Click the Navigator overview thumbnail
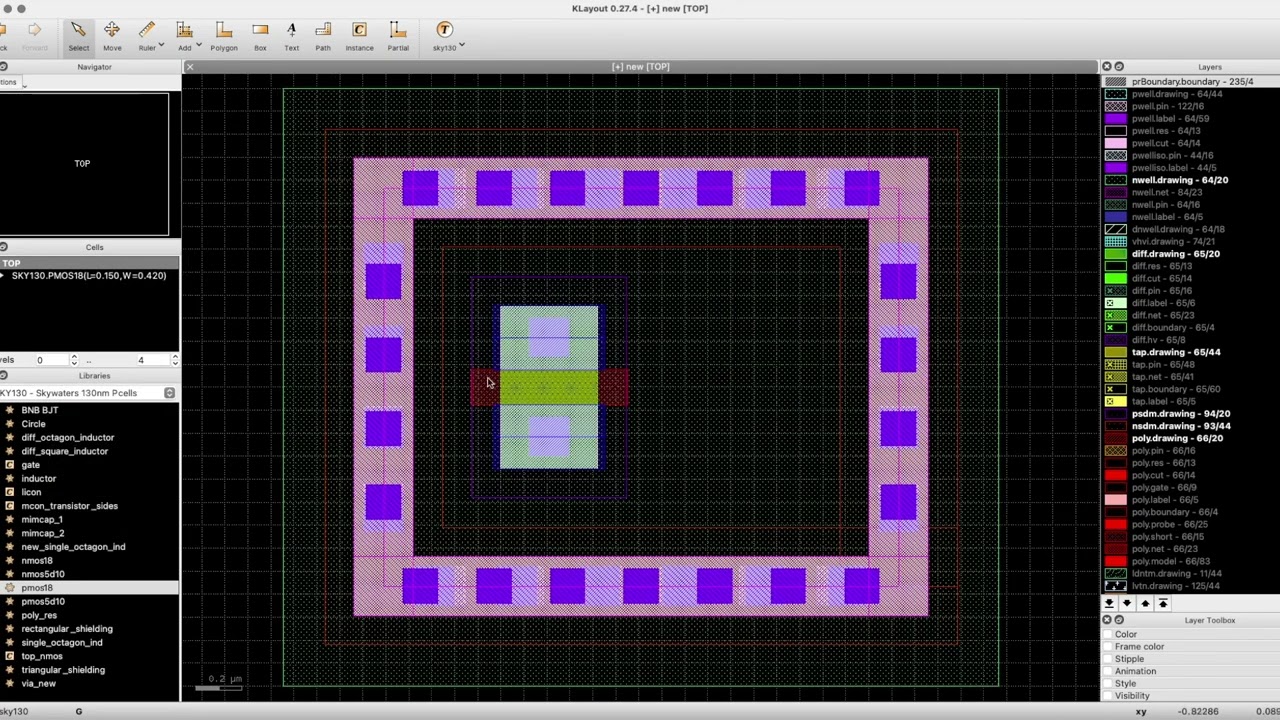This screenshot has height=720, width=1280. point(84,164)
